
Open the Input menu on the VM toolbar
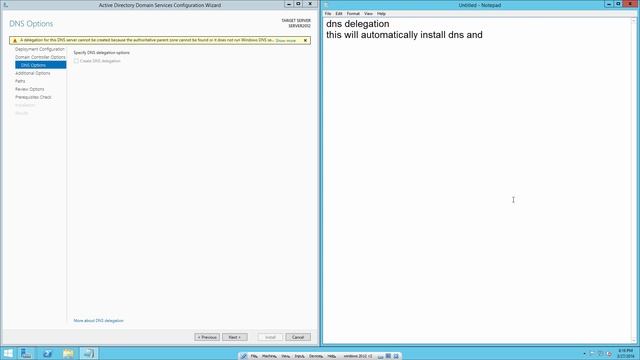pyautogui.click(x=299, y=356)
